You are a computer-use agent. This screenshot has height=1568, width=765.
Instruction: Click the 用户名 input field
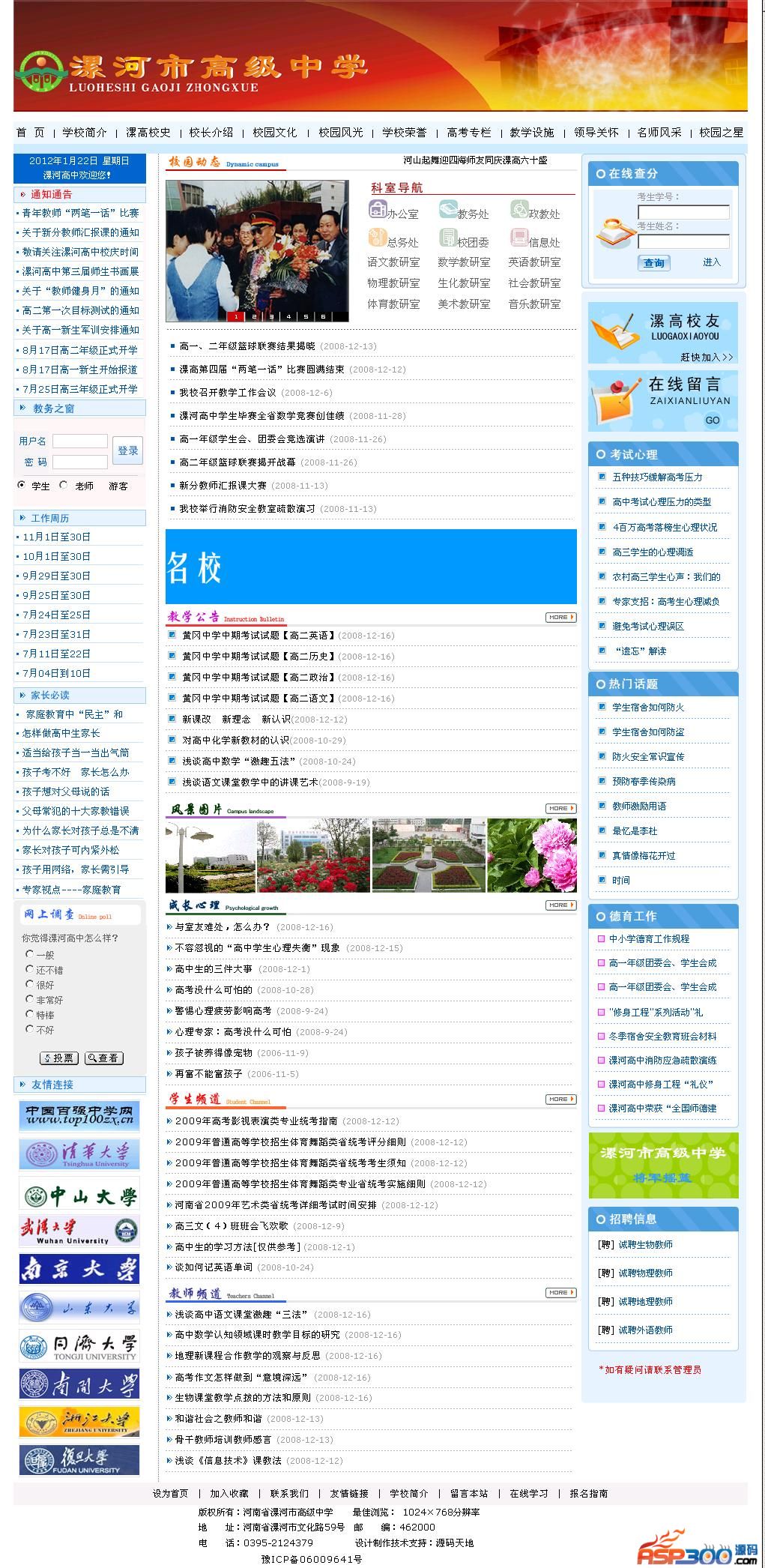click(80, 441)
